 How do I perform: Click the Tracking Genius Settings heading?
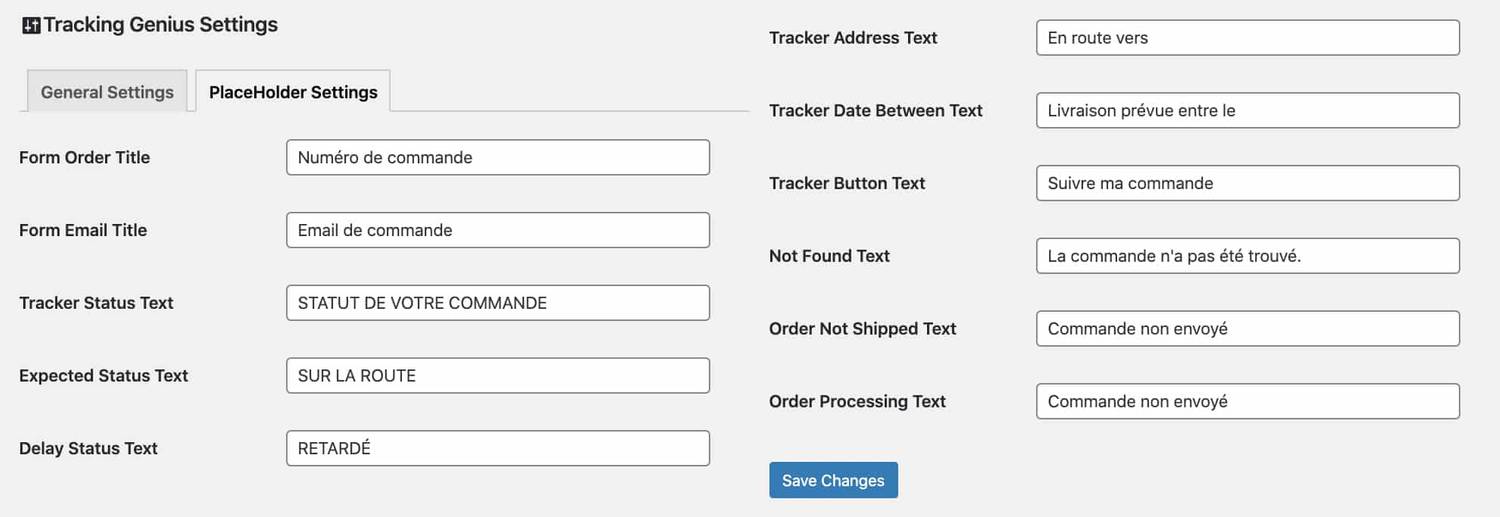point(160,25)
